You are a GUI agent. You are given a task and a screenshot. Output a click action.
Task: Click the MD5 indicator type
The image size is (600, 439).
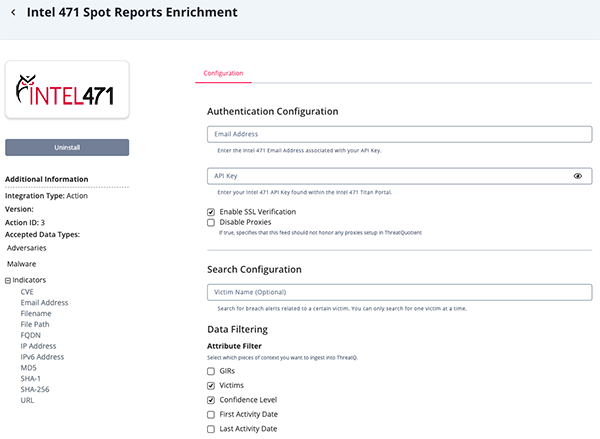tap(29, 368)
